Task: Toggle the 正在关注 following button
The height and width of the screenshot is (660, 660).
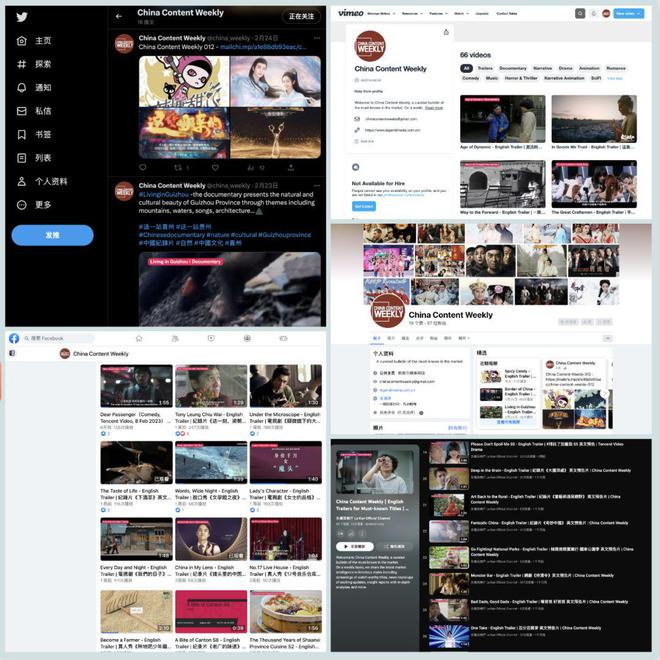Action: (x=301, y=16)
